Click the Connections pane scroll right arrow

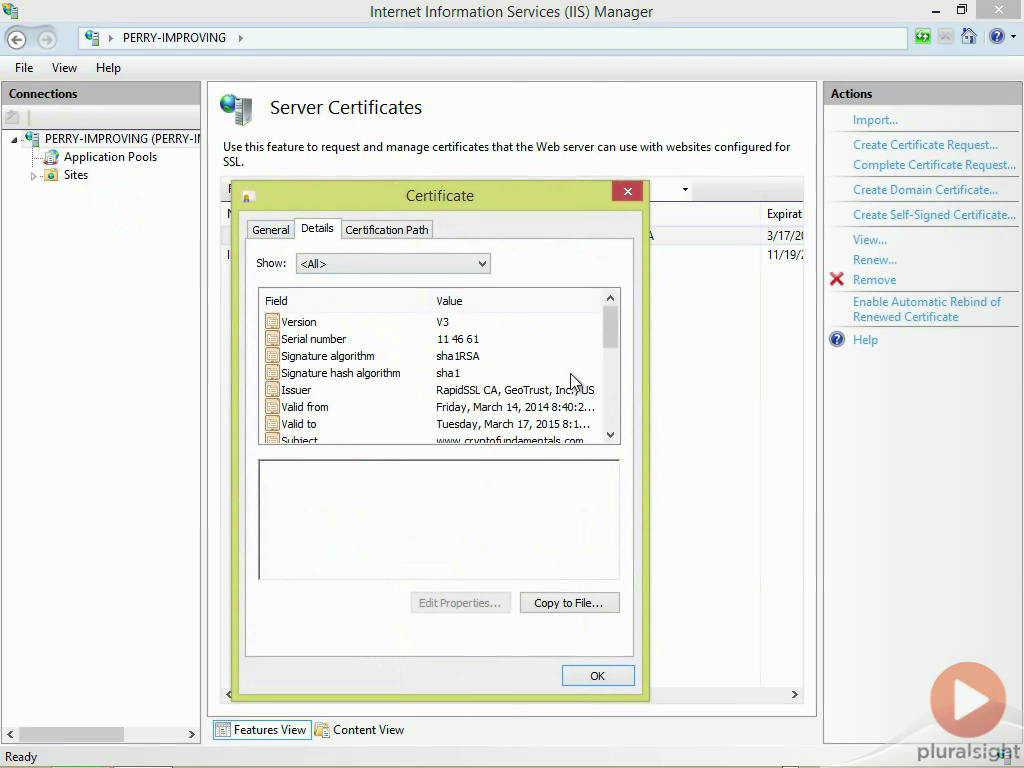tap(191, 735)
